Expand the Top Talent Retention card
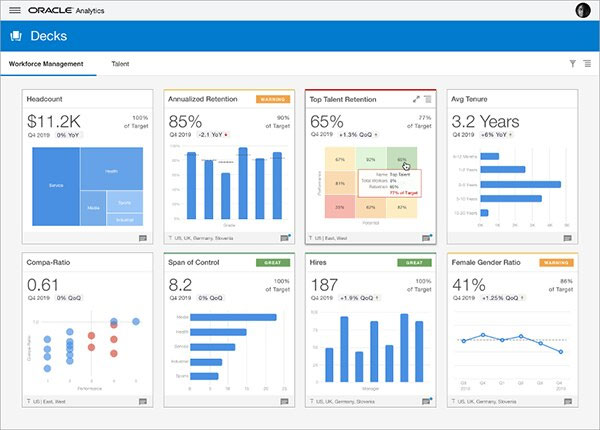Screen dimensions: 600x430 click(416, 99)
